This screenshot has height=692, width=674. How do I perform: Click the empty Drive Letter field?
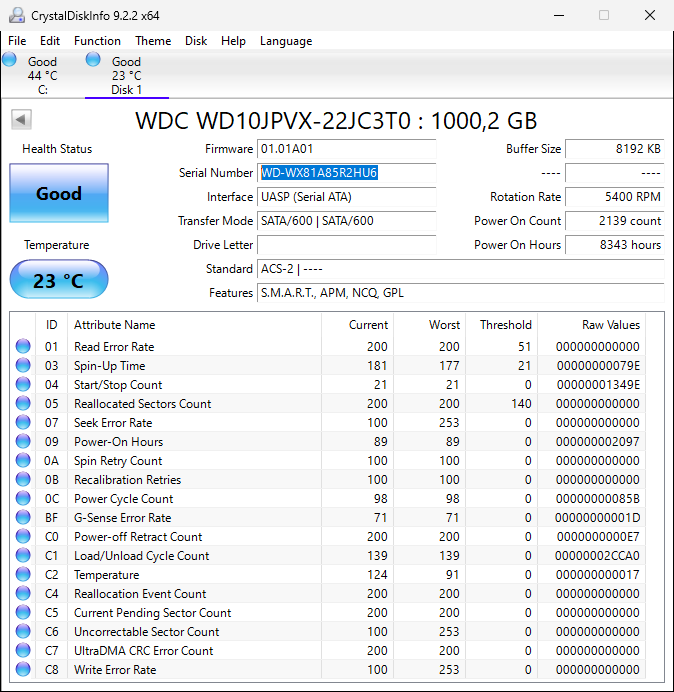[346, 245]
